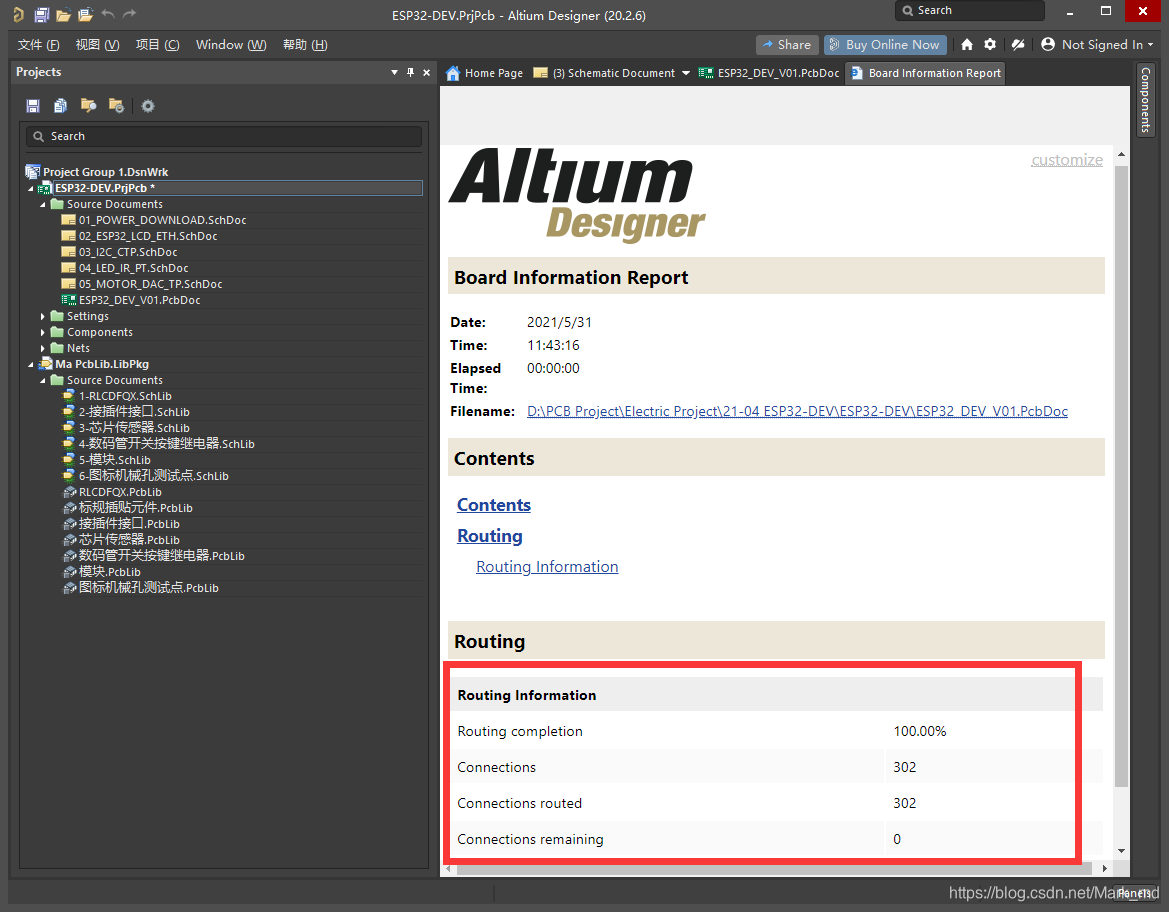This screenshot has width=1169, height=912.
Task: Click the Share button
Action: (787, 45)
